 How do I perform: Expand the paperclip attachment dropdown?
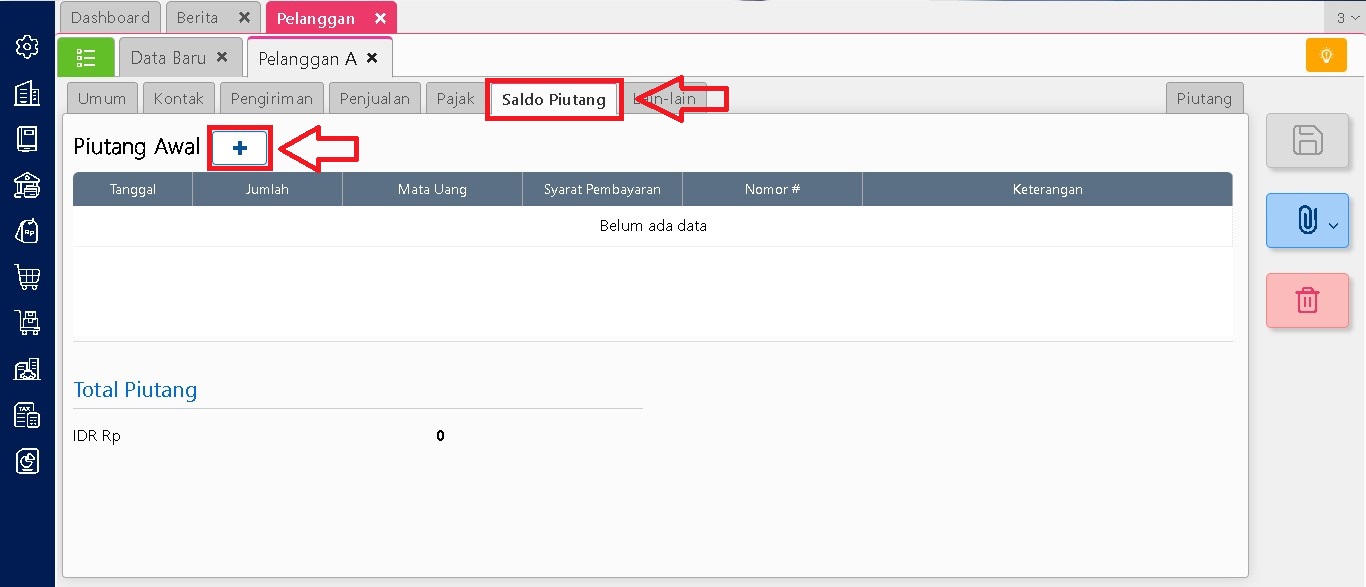point(1332,222)
